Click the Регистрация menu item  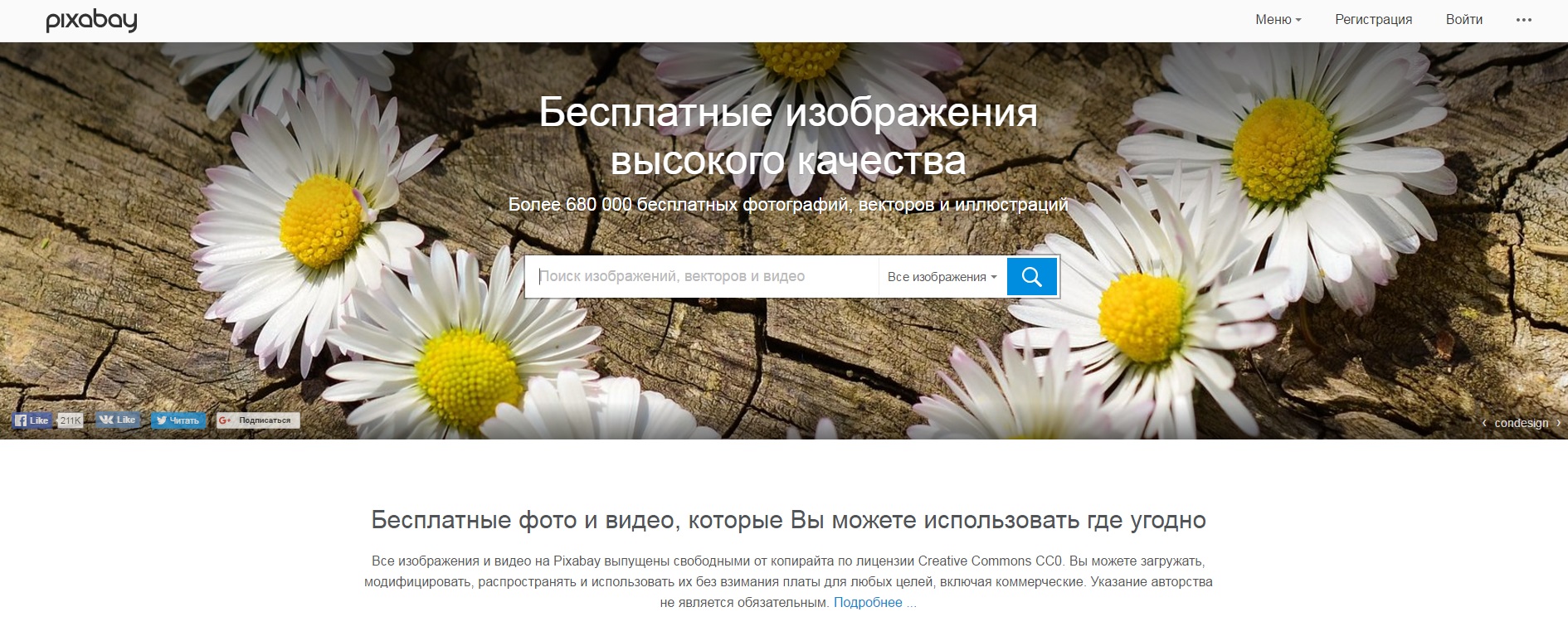pyautogui.click(x=1373, y=20)
